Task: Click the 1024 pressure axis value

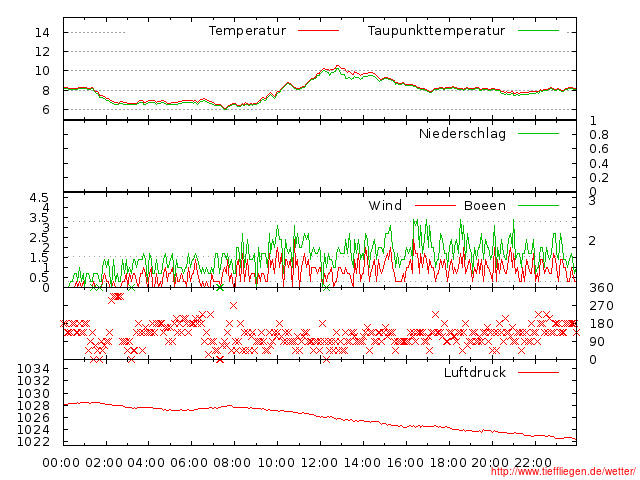Action: click(33, 430)
